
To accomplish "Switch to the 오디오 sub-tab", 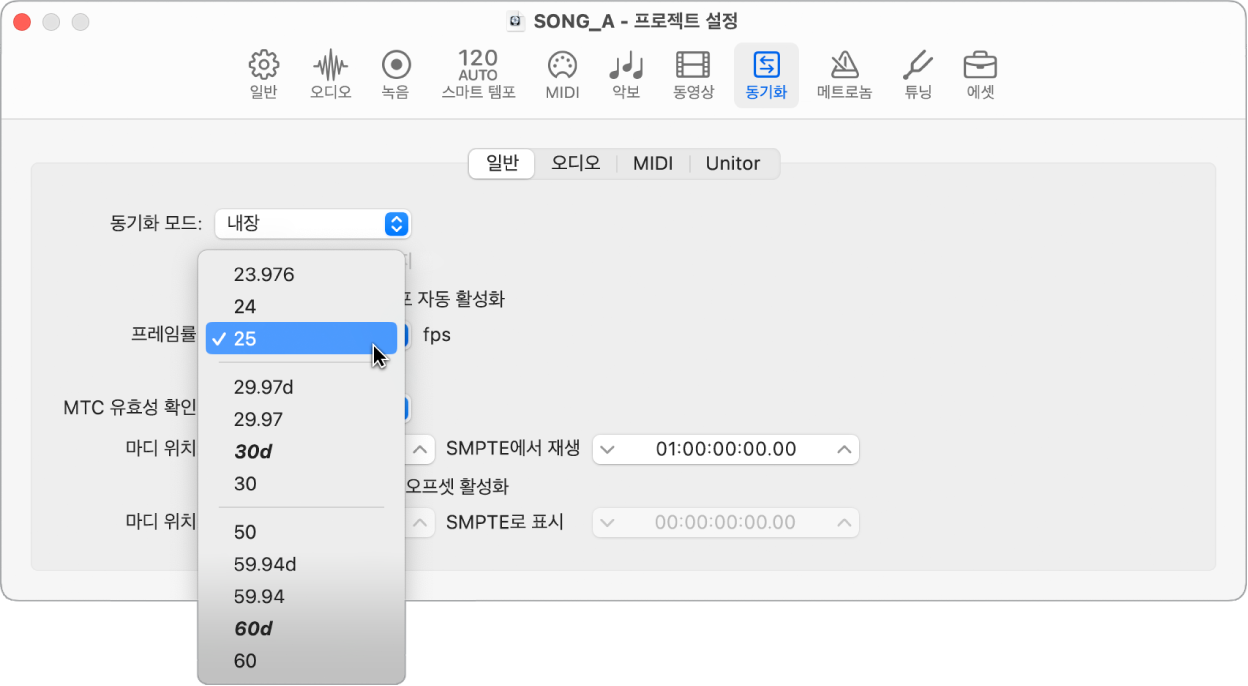I will [x=576, y=164].
